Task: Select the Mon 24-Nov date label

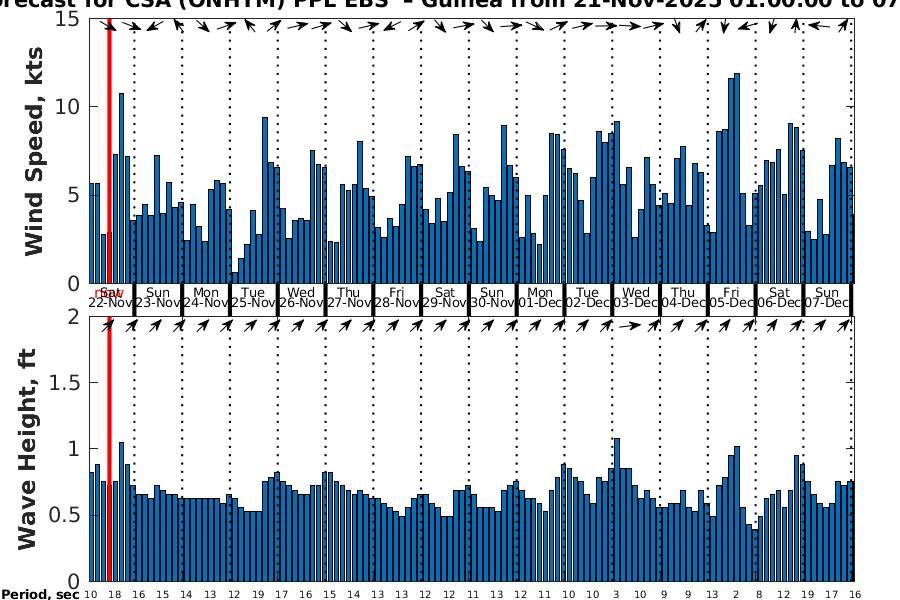Action: (205, 298)
